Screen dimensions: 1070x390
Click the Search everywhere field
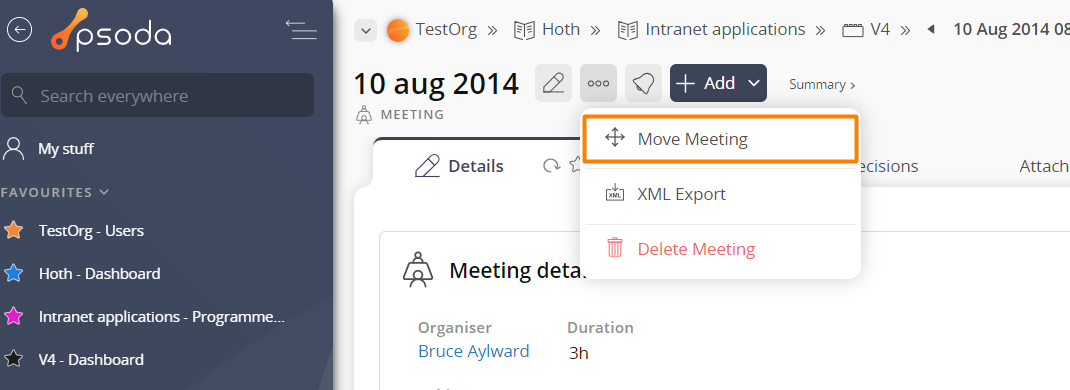pyautogui.click(x=158, y=95)
